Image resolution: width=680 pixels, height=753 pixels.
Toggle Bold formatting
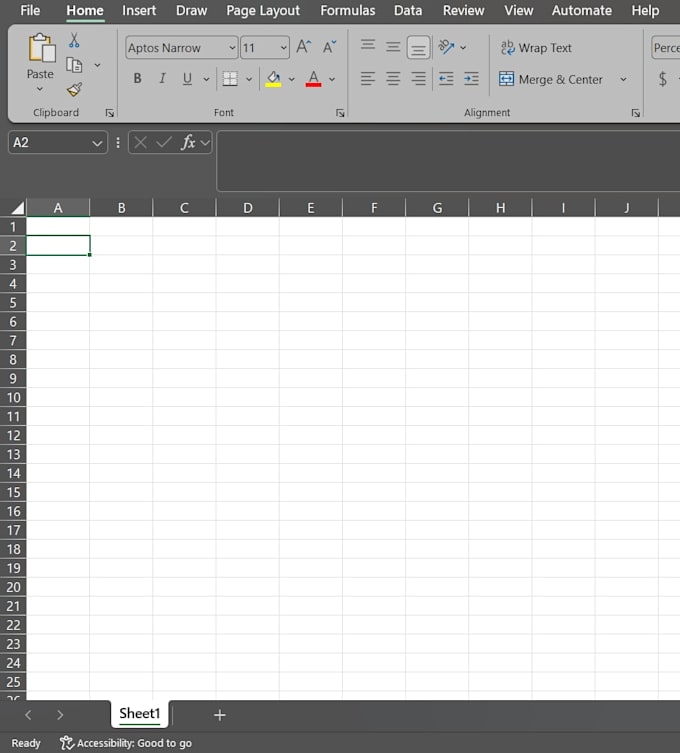pyautogui.click(x=137, y=78)
